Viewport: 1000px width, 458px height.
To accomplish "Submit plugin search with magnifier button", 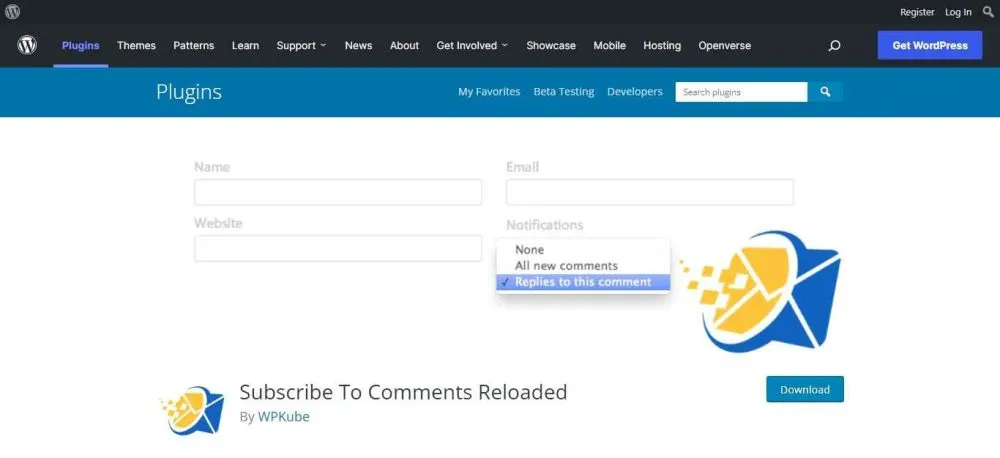I will (x=825, y=92).
